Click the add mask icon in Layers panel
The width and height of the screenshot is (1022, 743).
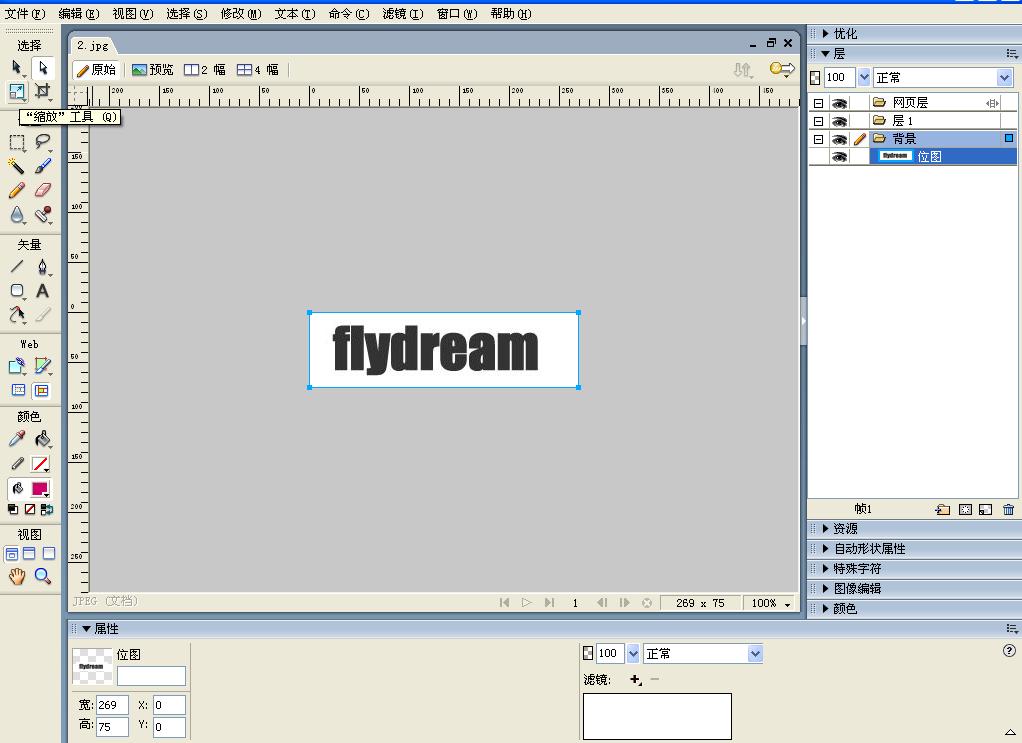click(965, 510)
